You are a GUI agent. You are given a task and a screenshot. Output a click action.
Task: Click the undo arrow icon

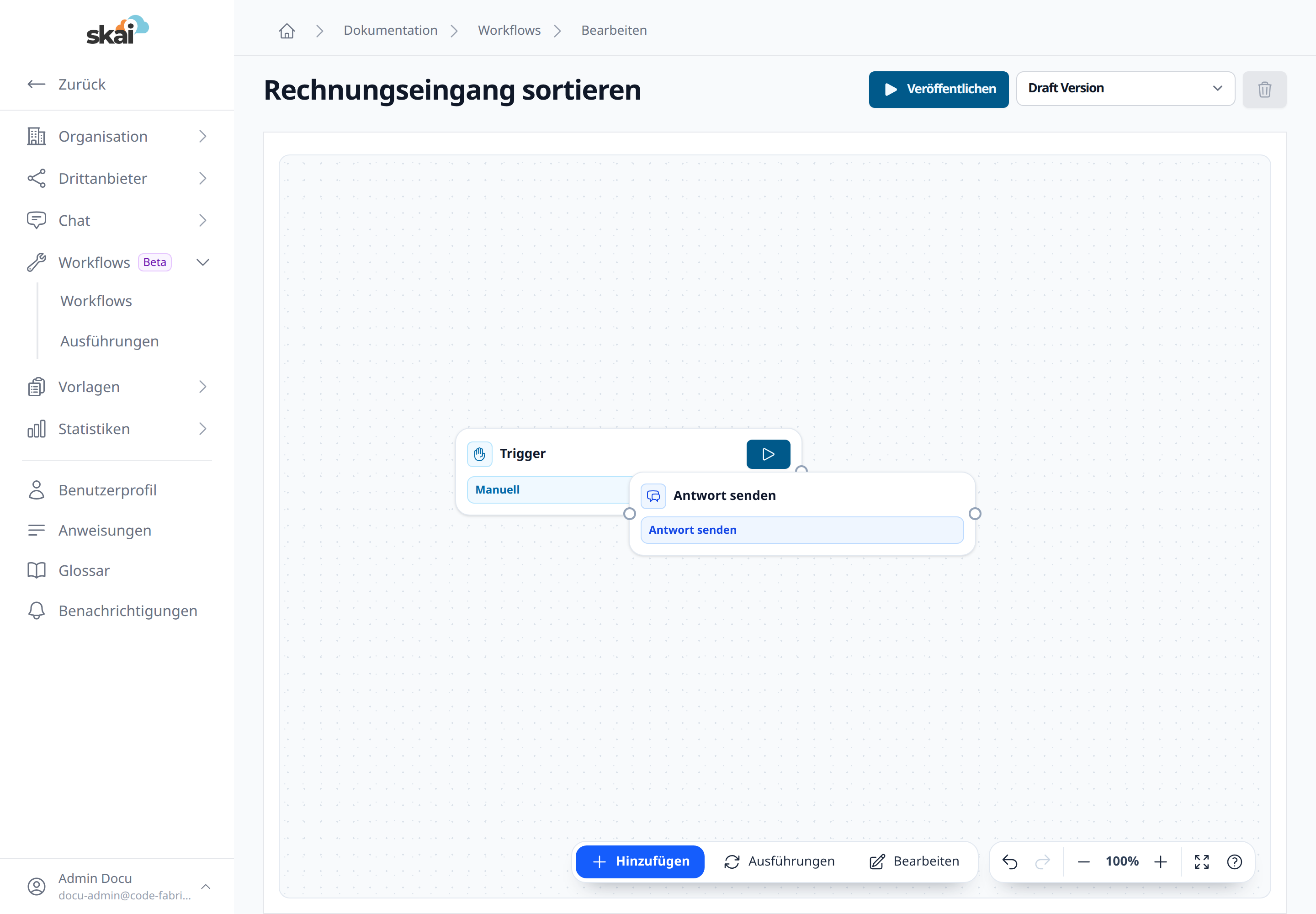pos(1010,862)
